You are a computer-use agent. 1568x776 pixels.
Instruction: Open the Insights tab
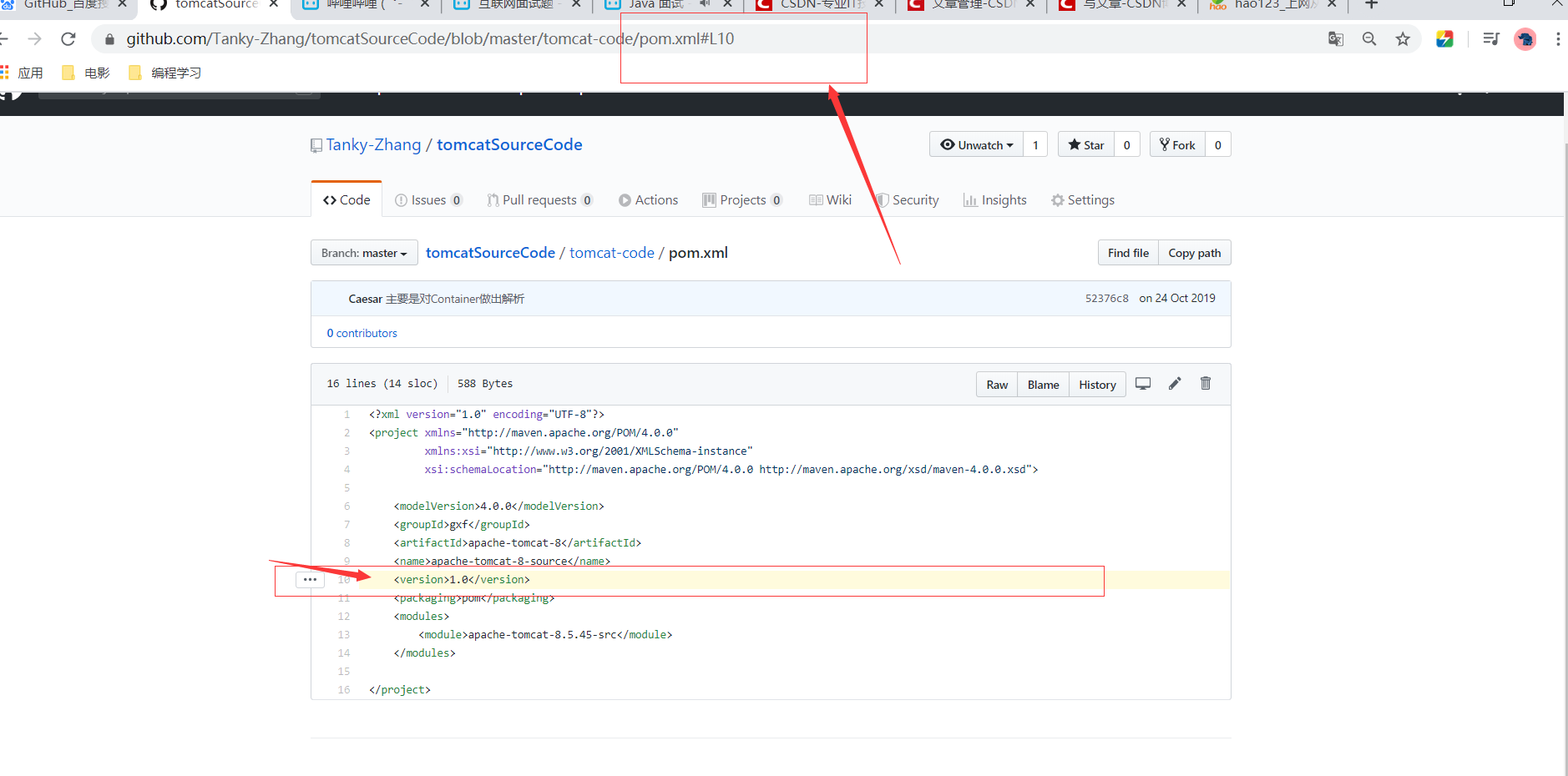pos(994,200)
